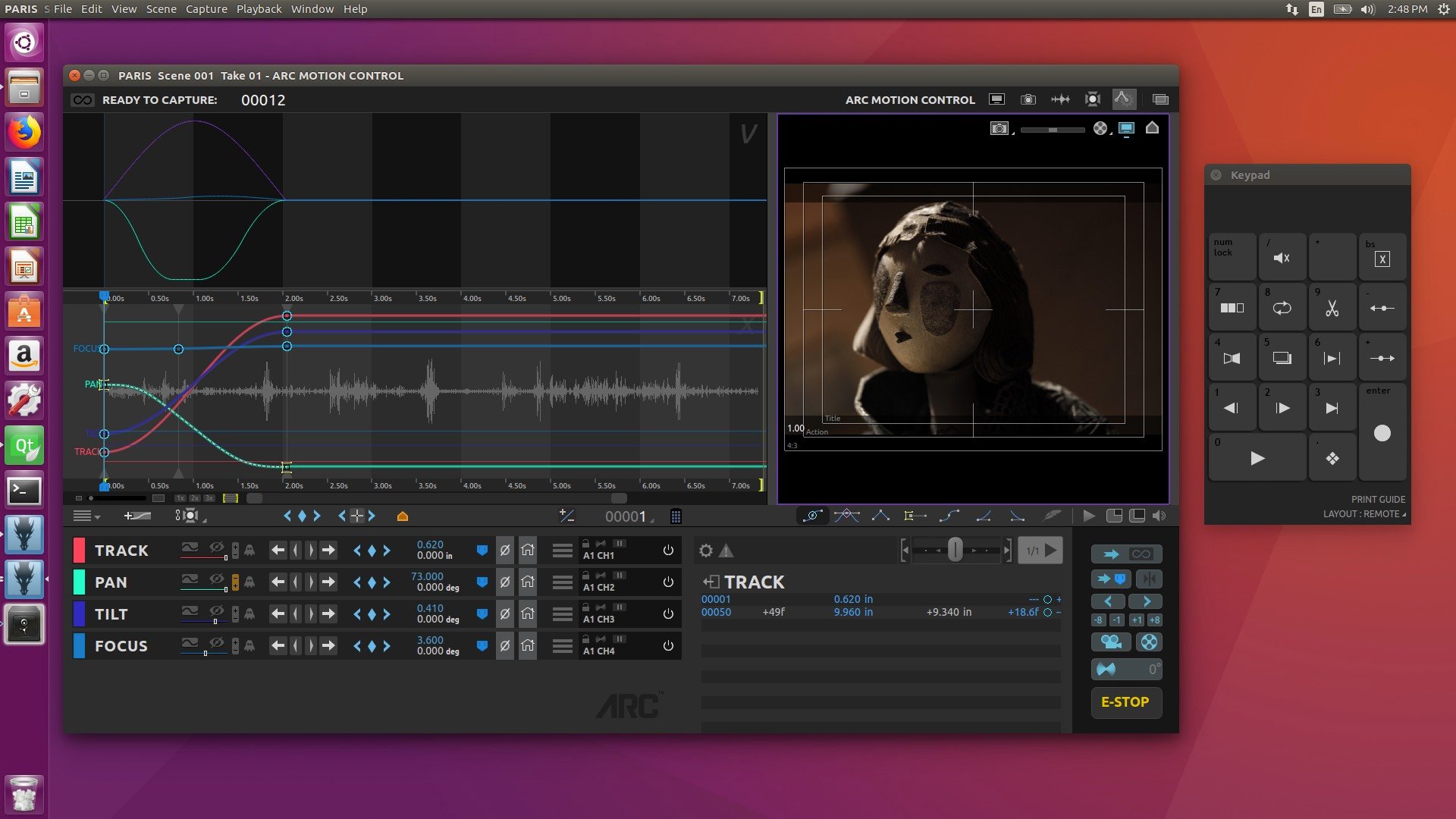Click the 1/1 play button
This screenshot has width=1456, height=819.
tap(1040, 551)
